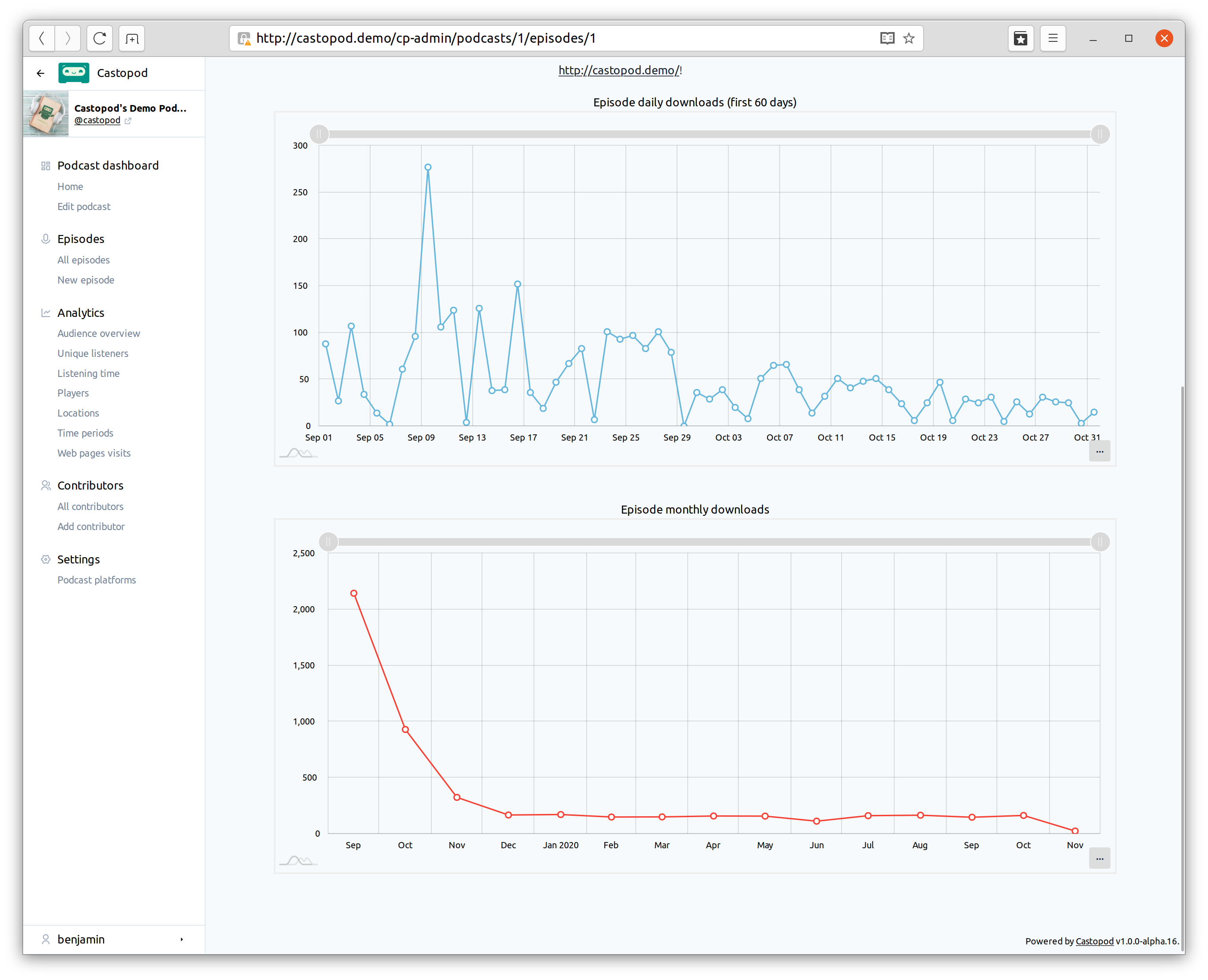Grab the right scrollbar grip of daily chart

[x=1100, y=134]
